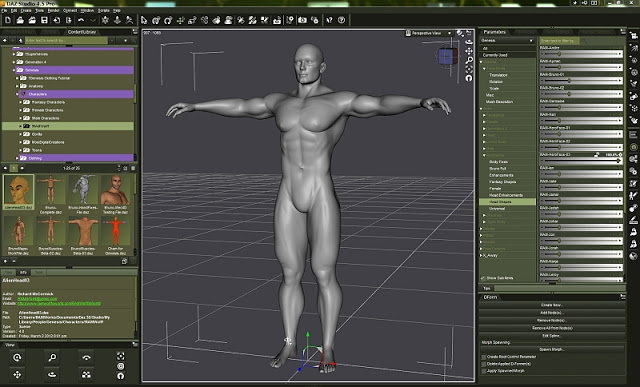640x387 pixels.
Task: Check Apply Spawned Morph box
Action: [x=484, y=371]
